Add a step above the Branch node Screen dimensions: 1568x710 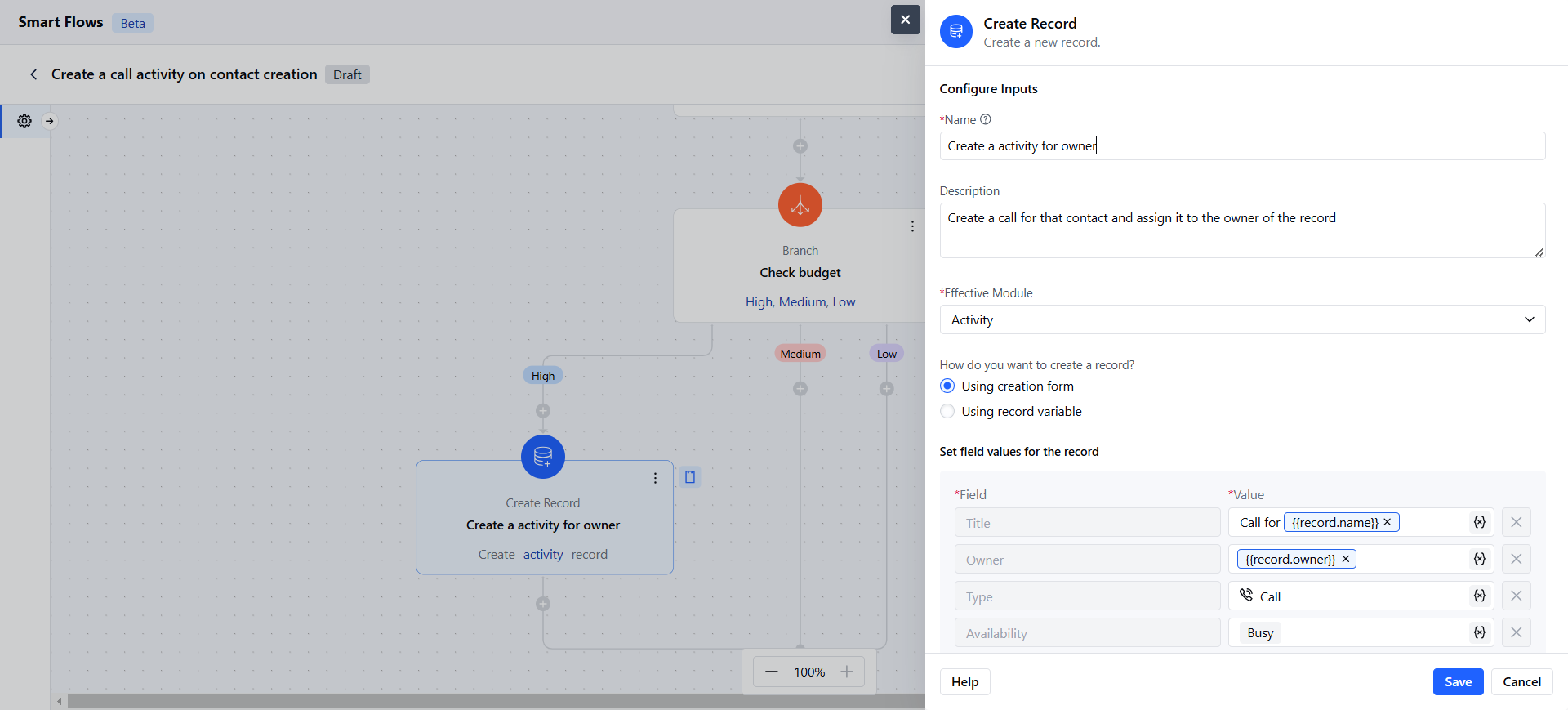800,146
